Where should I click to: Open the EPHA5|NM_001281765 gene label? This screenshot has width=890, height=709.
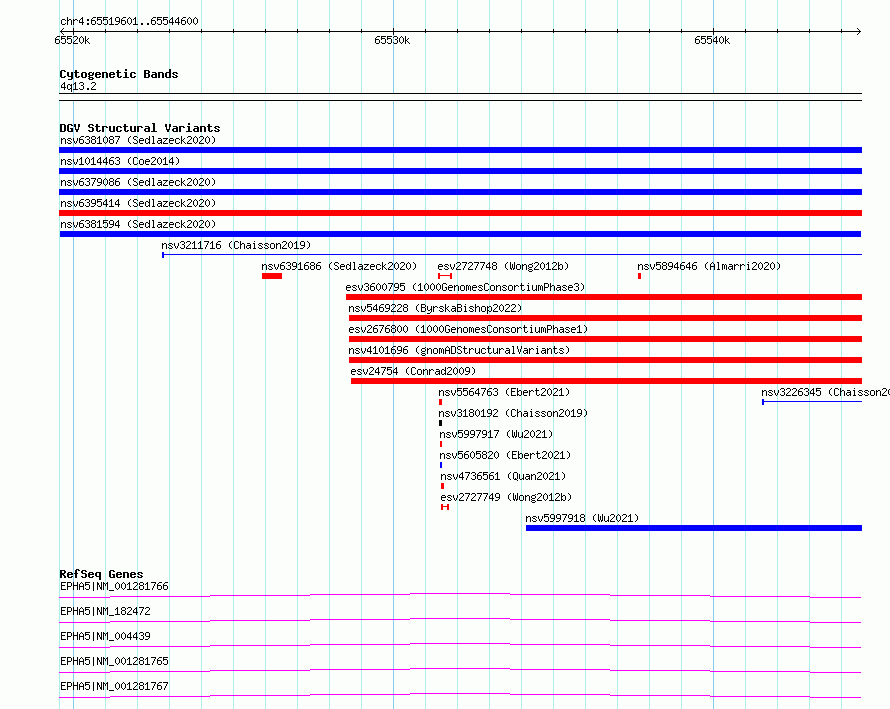(114, 661)
